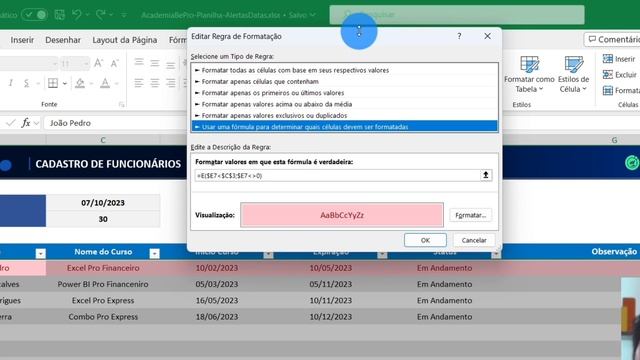
Task: Align text to top
Action: [139, 62]
